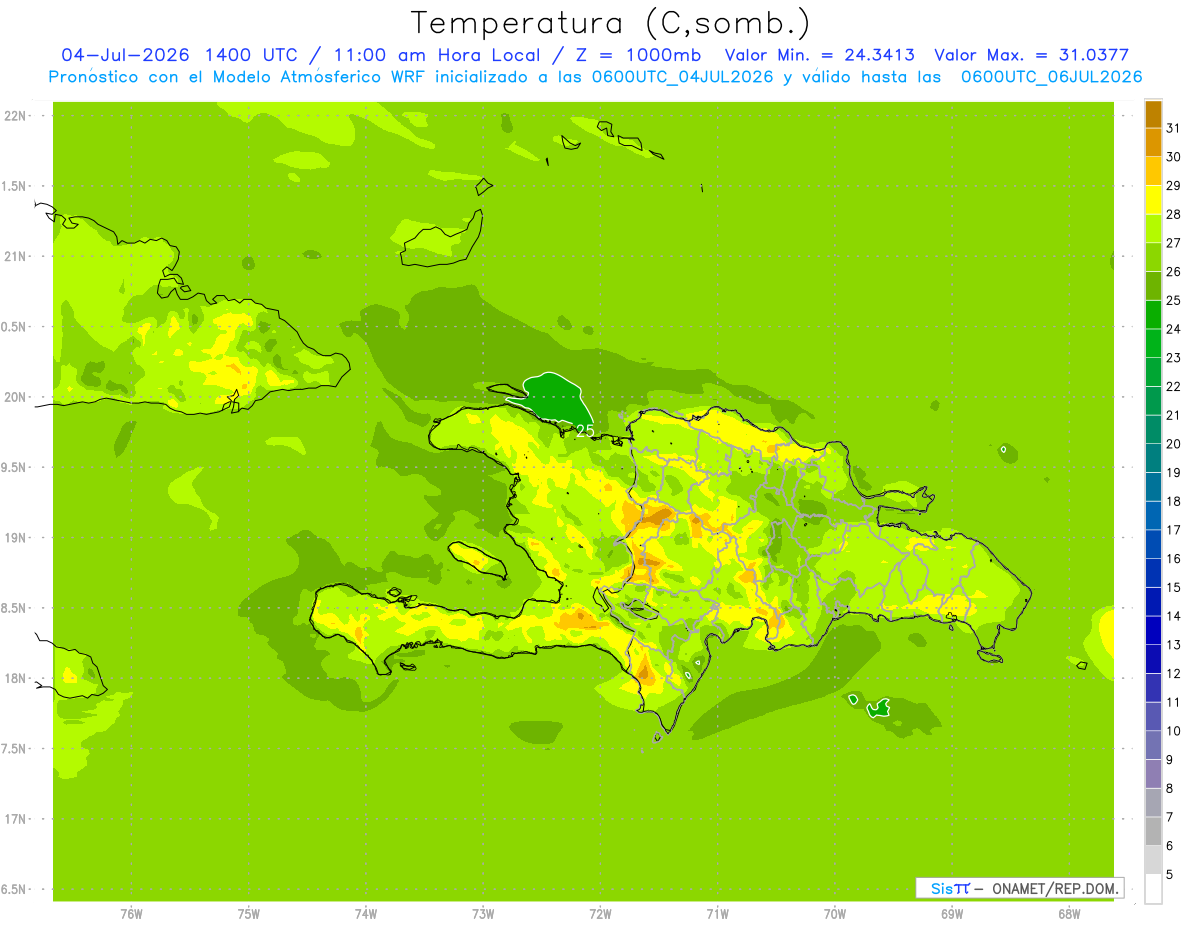Pick the yellow colorbar segment between 28 and 29
This screenshot has width=1200, height=927.
1153,200
